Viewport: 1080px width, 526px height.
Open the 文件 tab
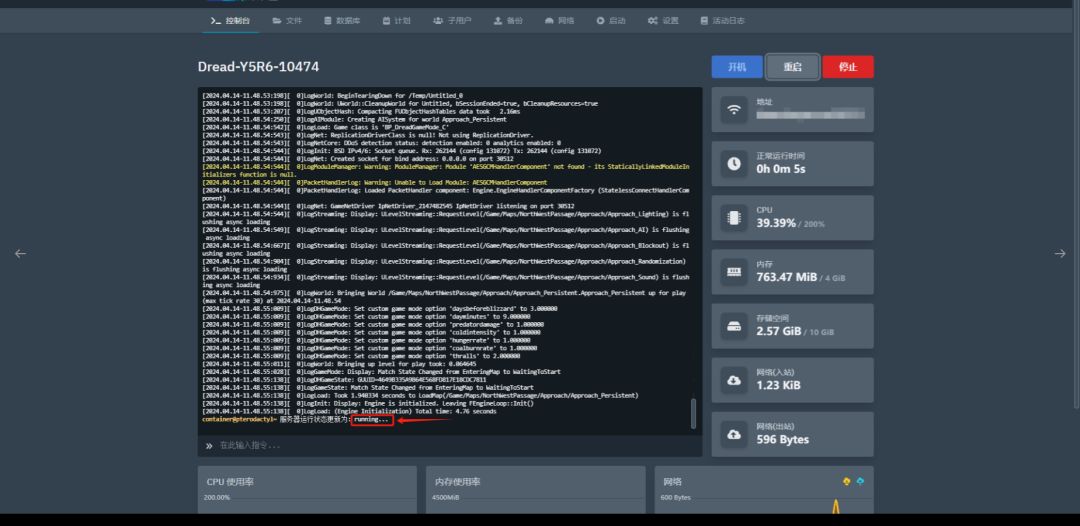pos(287,20)
